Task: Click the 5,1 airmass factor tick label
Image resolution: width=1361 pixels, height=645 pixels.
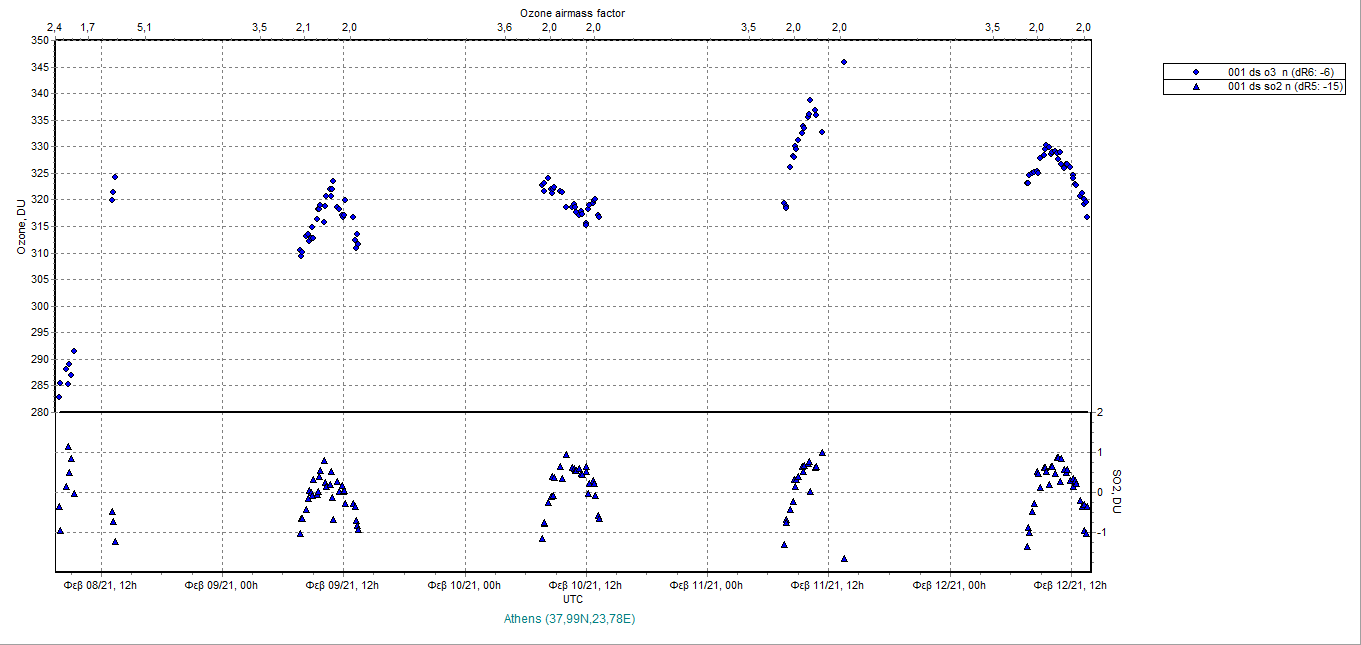Action: 144,27
